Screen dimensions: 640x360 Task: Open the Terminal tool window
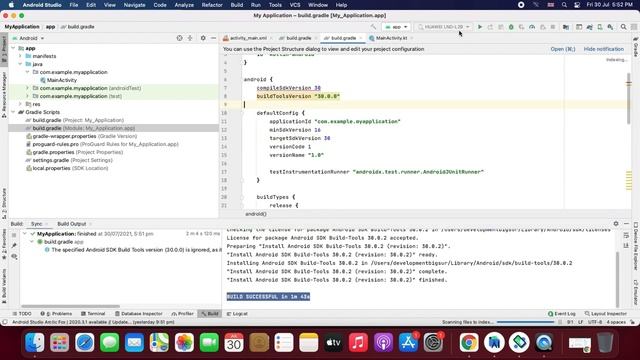coord(93,313)
